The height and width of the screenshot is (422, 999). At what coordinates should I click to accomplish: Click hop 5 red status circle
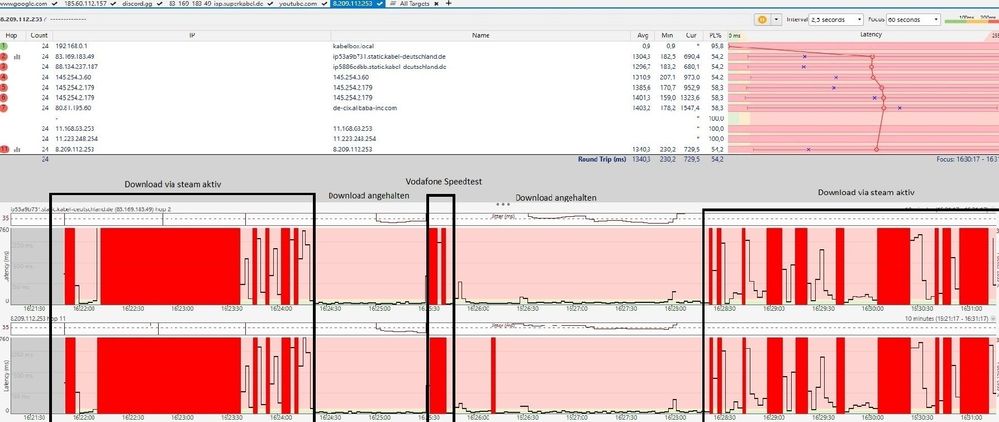[4, 87]
